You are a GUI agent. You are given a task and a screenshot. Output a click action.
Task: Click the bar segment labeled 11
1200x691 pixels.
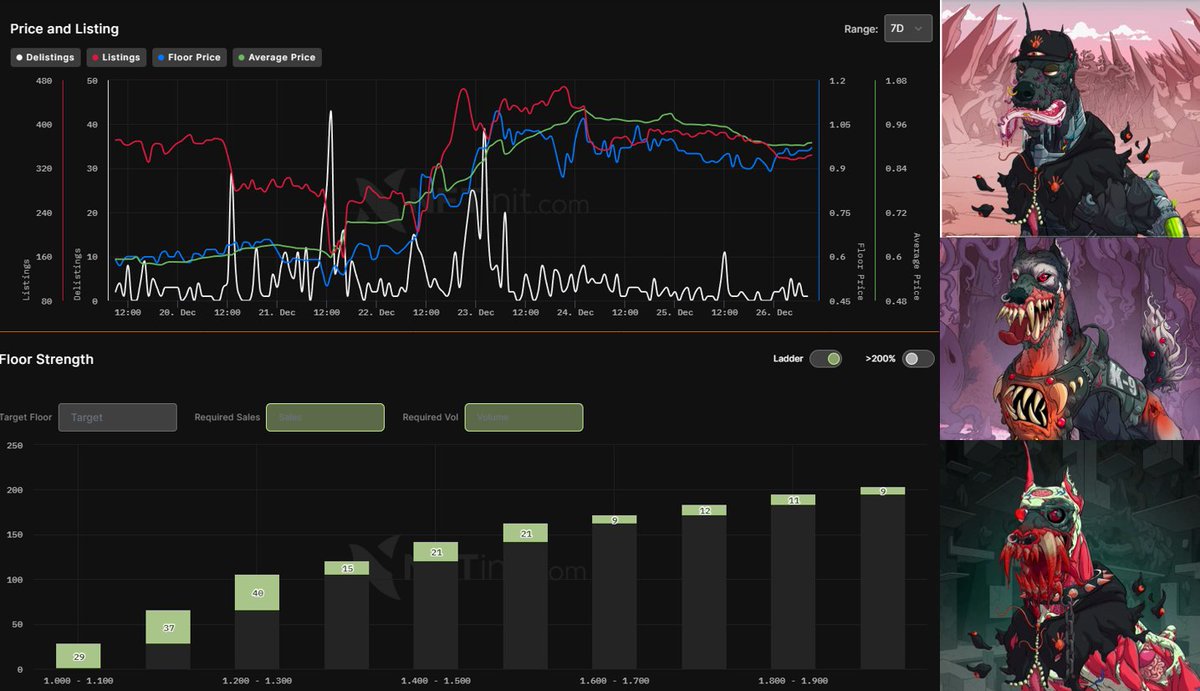pos(794,500)
